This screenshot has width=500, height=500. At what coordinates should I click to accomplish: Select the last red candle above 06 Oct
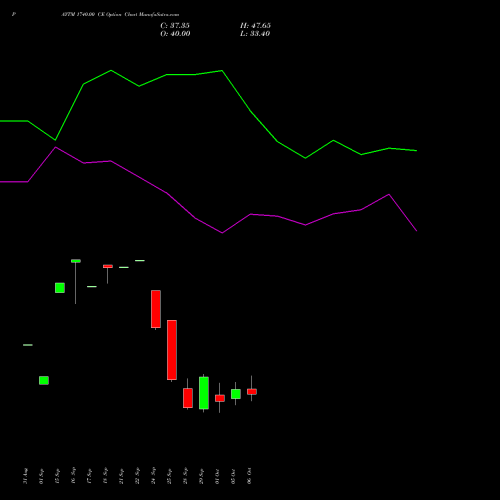pyautogui.click(x=252, y=392)
